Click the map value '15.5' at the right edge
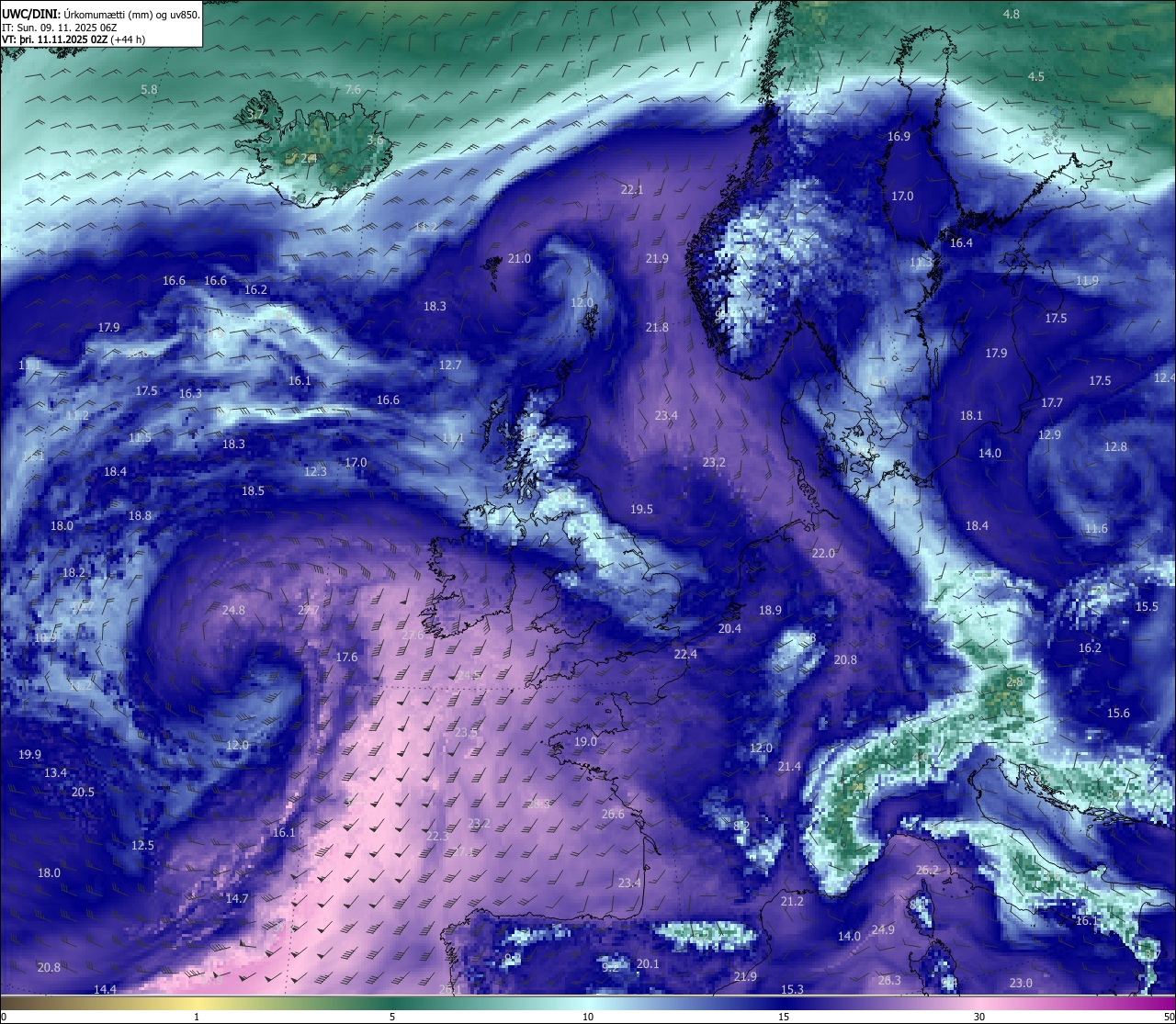1176x1024 pixels. [1147, 607]
